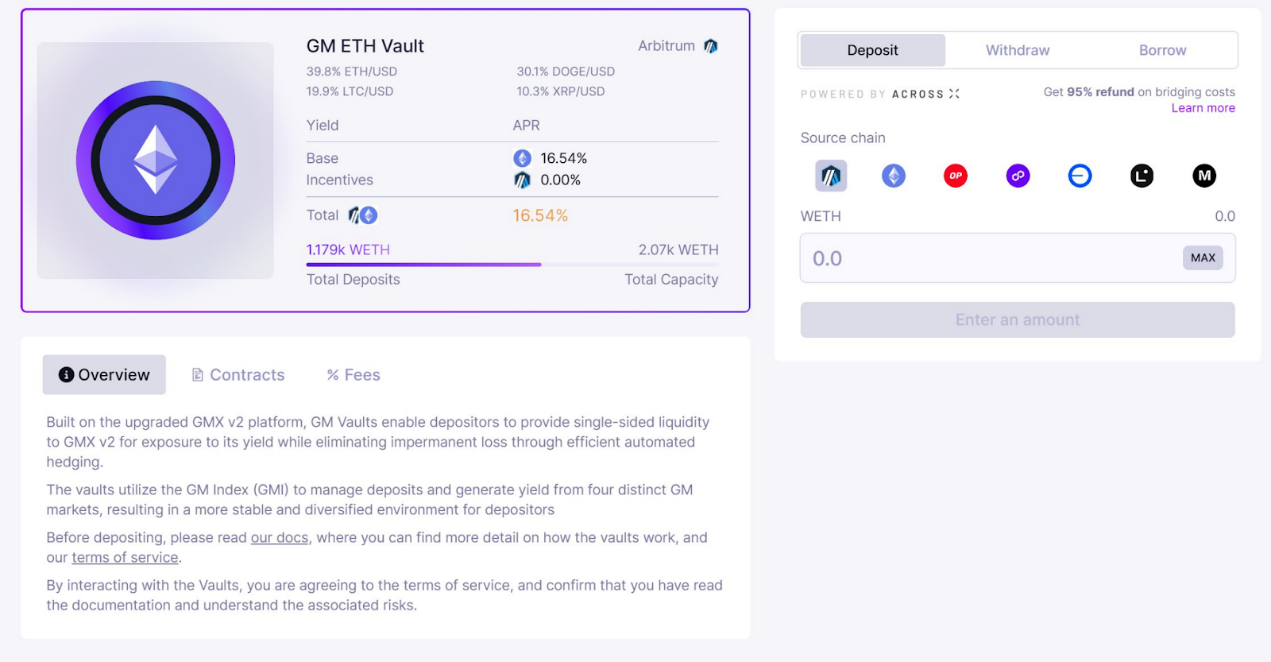The image size is (1271, 662).
Task: Select the Deposit tab
Action: pos(872,50)
